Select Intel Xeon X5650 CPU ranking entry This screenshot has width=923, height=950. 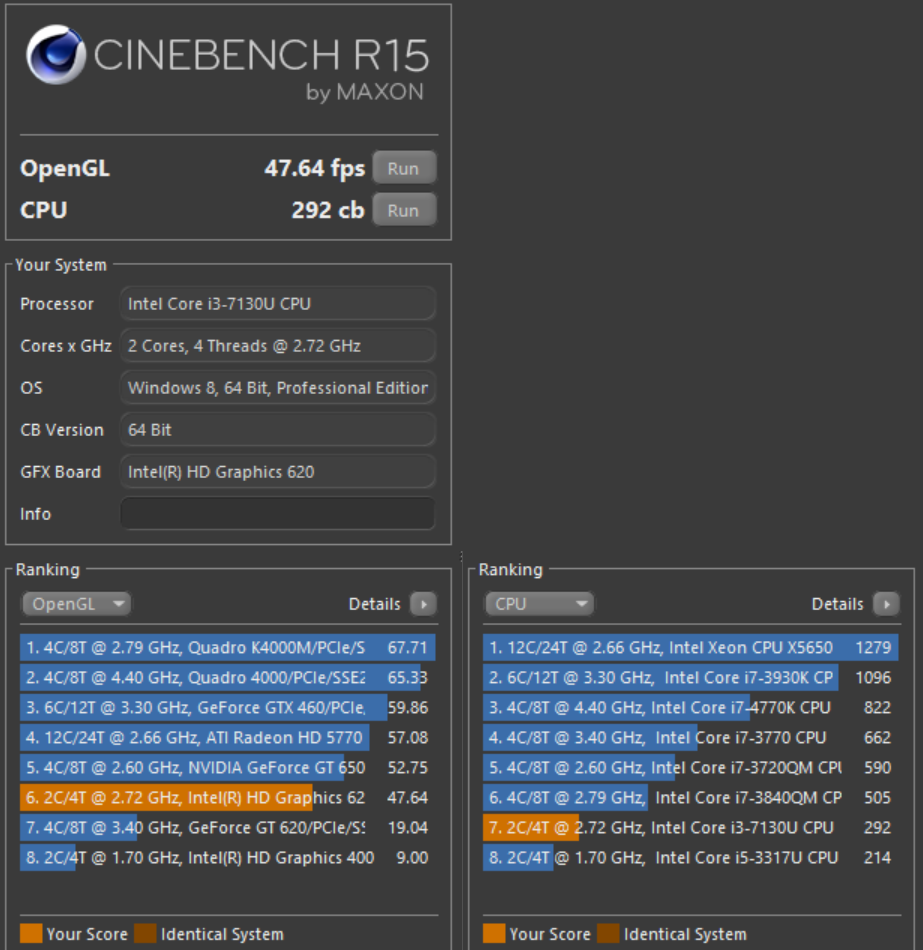coord(689,648)
